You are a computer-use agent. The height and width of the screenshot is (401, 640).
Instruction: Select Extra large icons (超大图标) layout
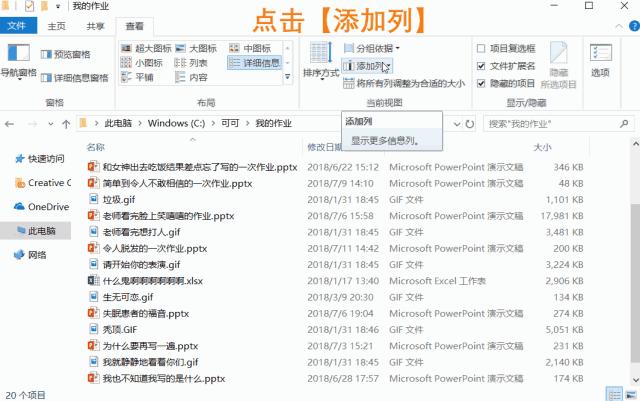pyautogui.click(x=147, y=49)
